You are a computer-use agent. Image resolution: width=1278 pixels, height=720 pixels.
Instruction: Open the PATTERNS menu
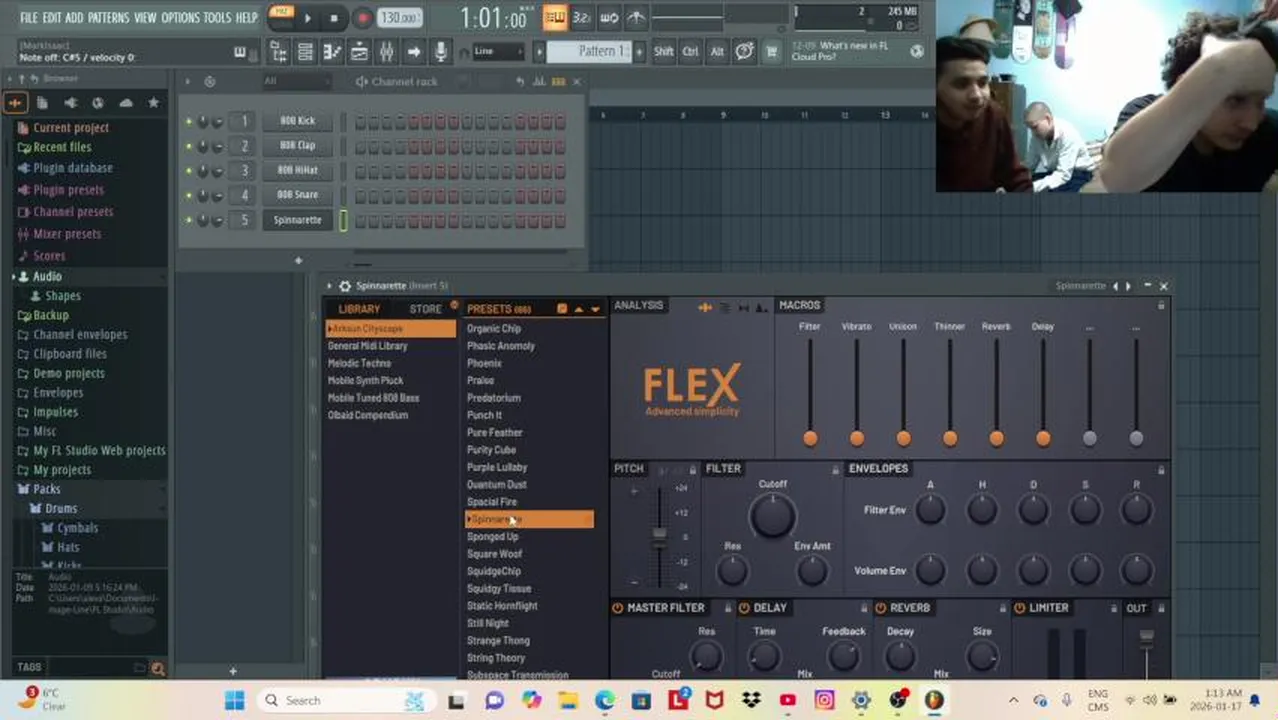(108, 17)
